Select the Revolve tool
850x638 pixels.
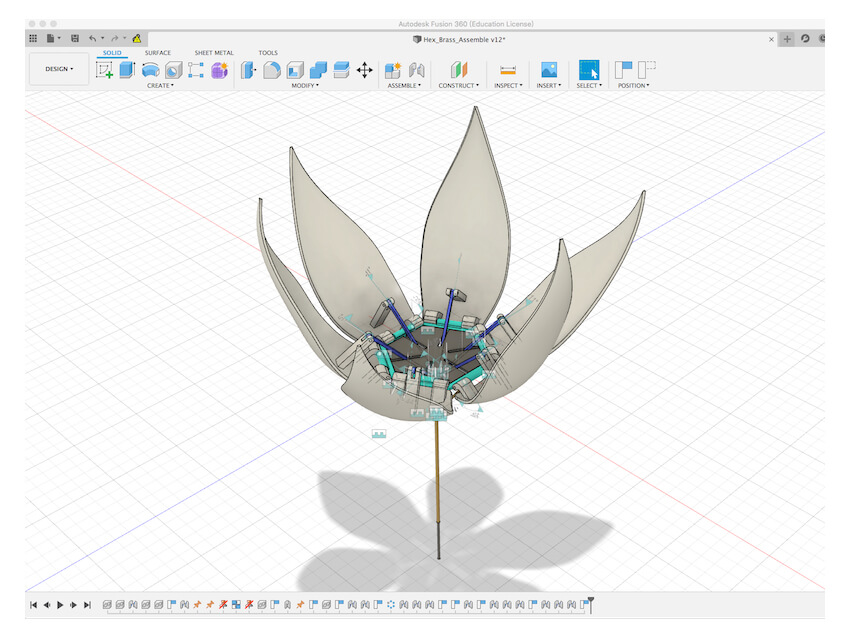[x=150, y=70]
